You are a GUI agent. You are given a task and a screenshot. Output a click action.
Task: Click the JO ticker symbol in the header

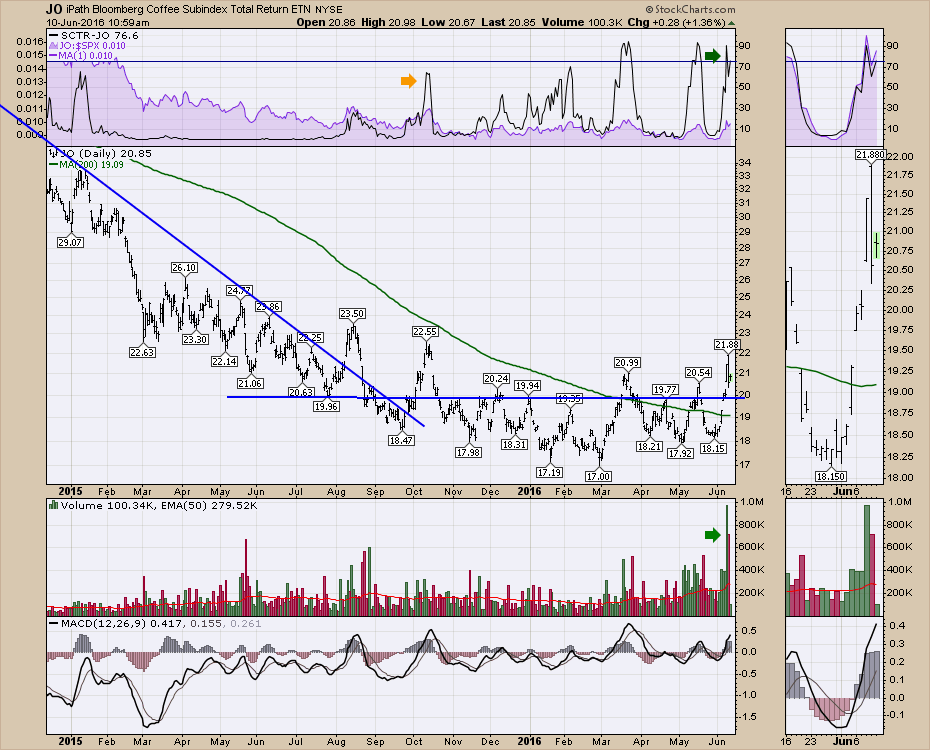tap(54, 9)
